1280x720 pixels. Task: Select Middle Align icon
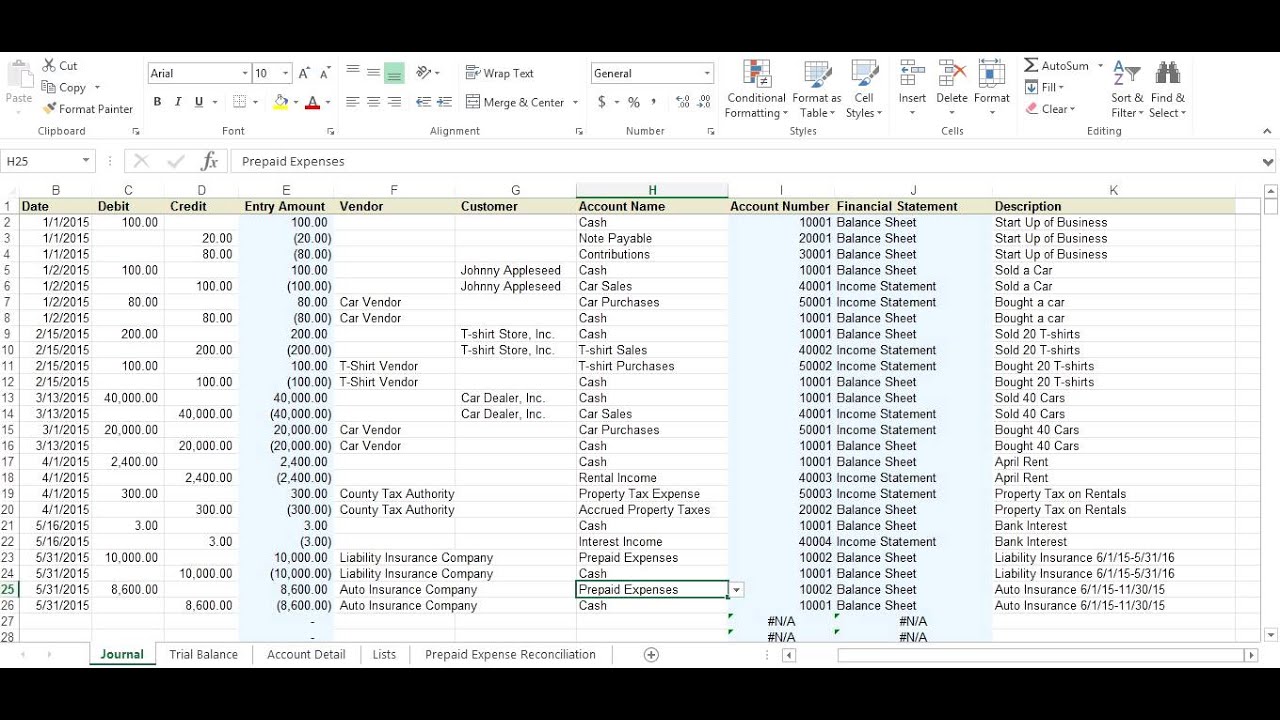[x=373, y=72]
